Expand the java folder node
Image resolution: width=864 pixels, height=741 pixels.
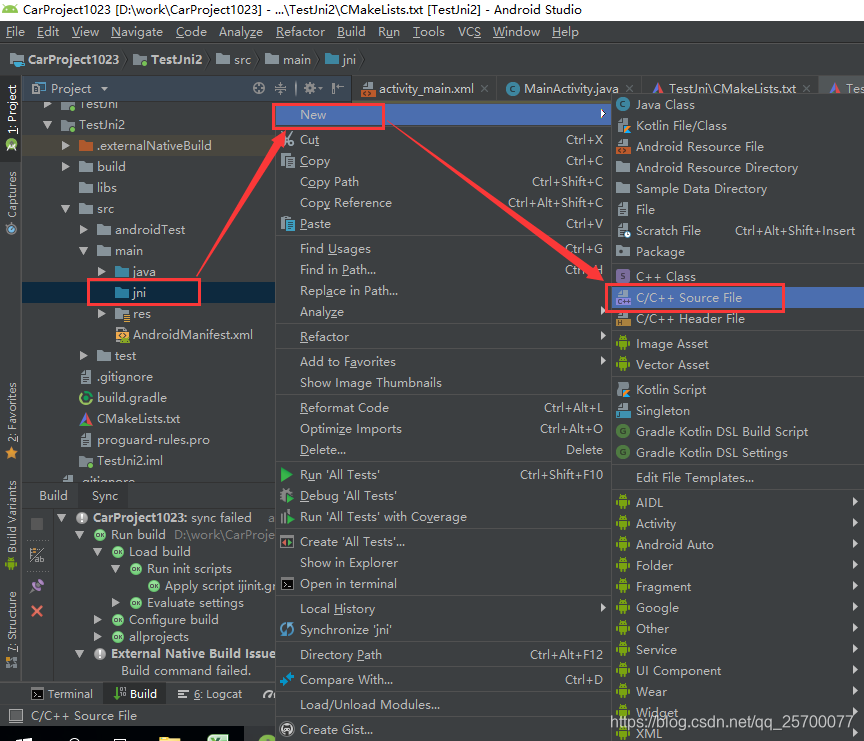pos(101,271)
